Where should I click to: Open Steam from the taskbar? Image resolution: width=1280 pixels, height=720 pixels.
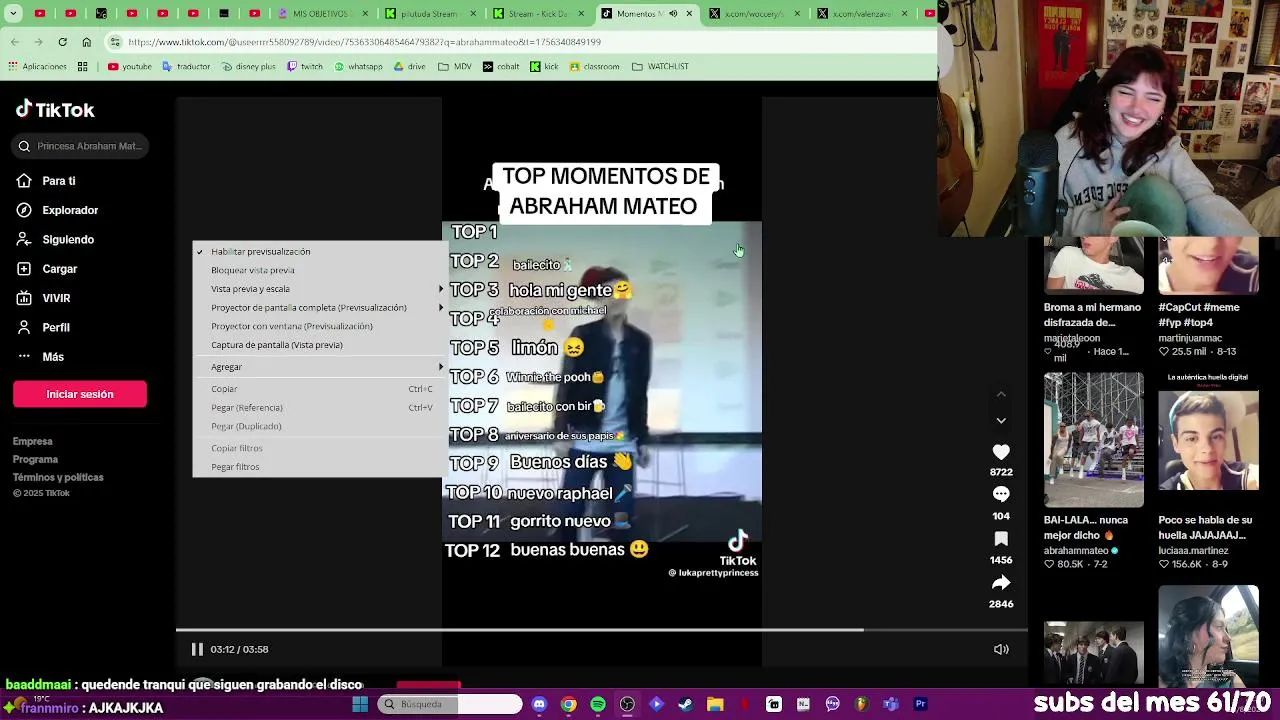[x=685, y=704]
